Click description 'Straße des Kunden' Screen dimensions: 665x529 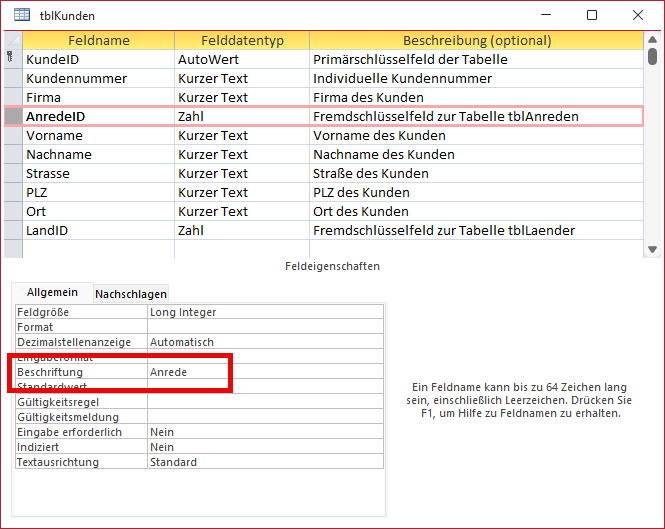(371, 174)
